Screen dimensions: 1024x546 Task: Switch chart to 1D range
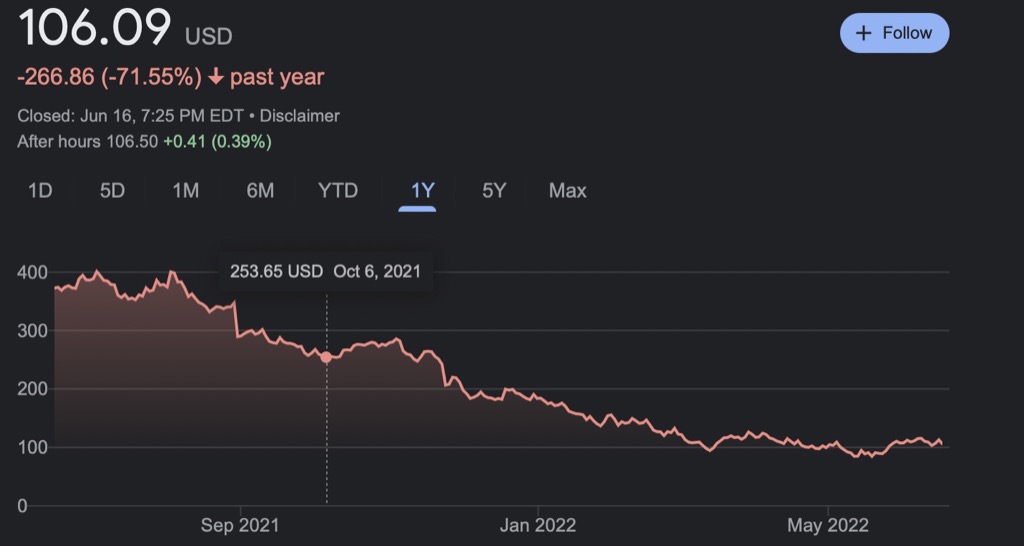[40, 190]
